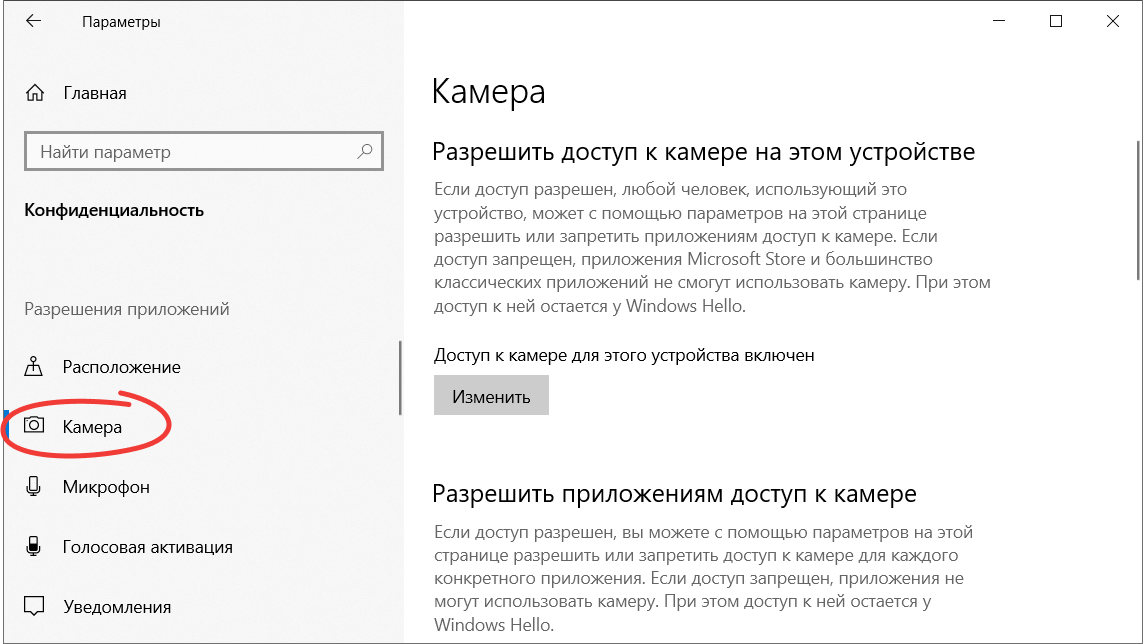Click the microphone icon beside Микрофон
This screenshot has width=1143, height=644.
(35, 487)
